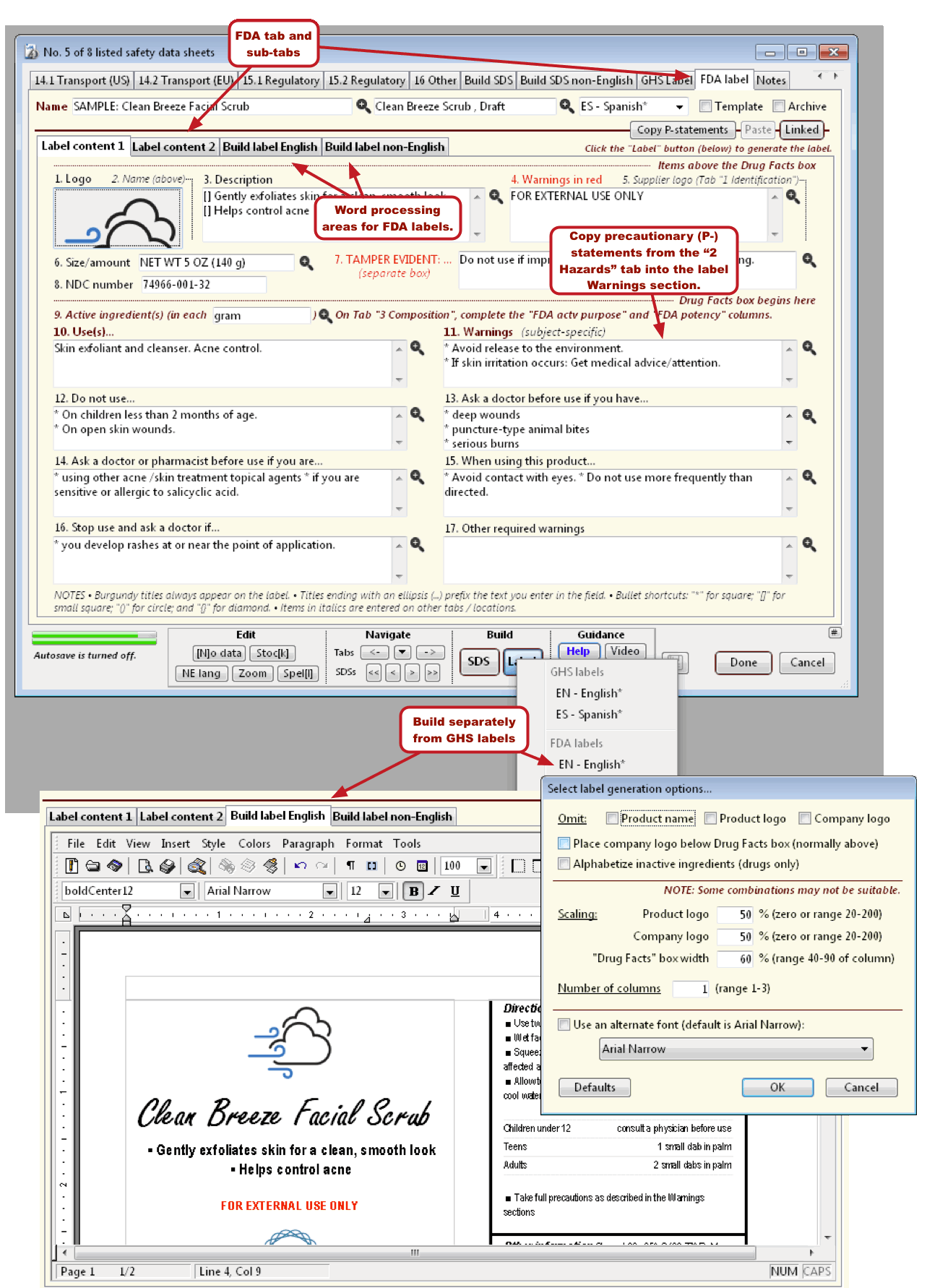The image size is (927, 1288).
Task: Open the Paragraph menu in the editor
Action: 308,843
